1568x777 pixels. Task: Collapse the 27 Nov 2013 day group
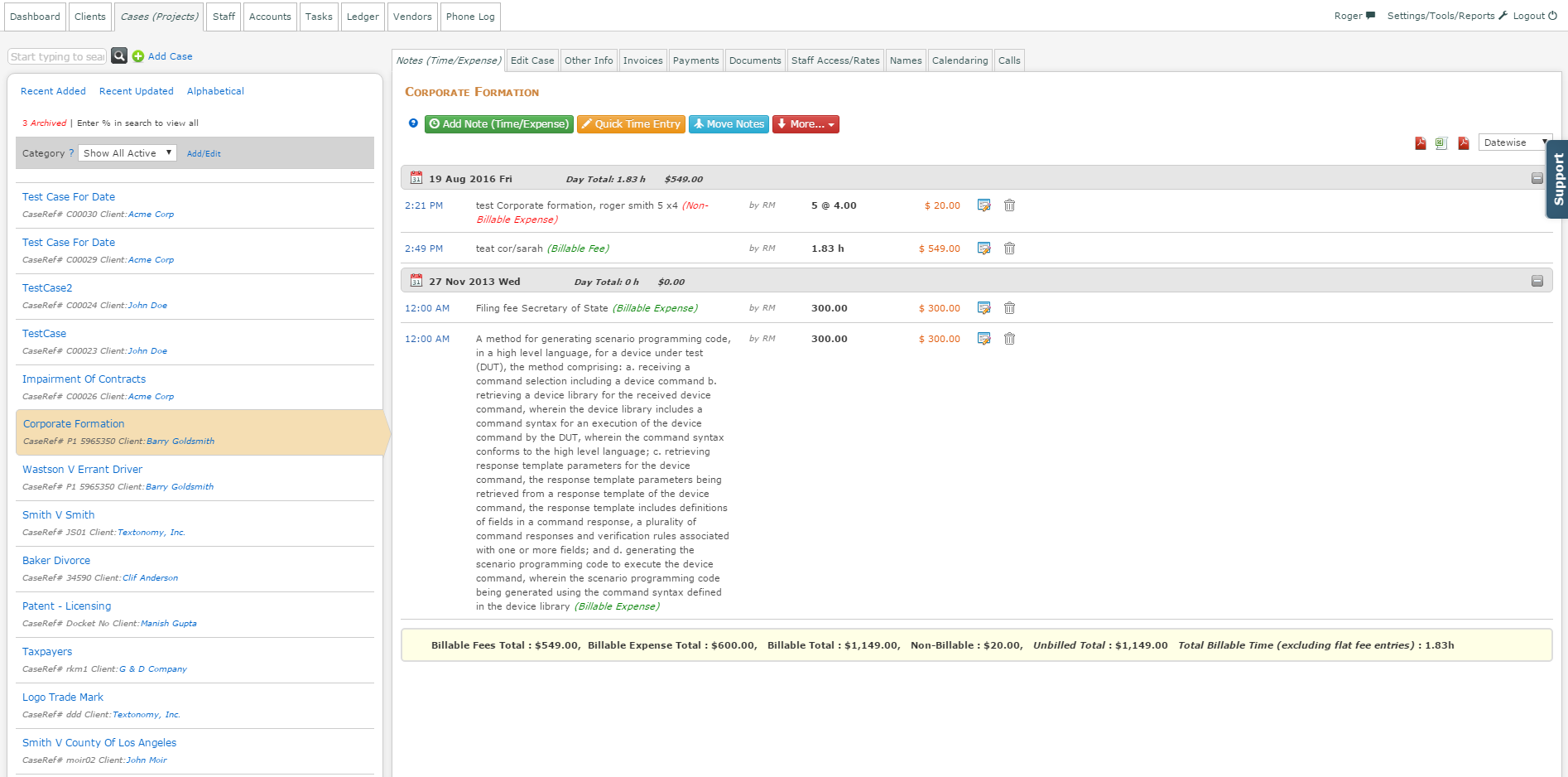(x=1537, y=281)
